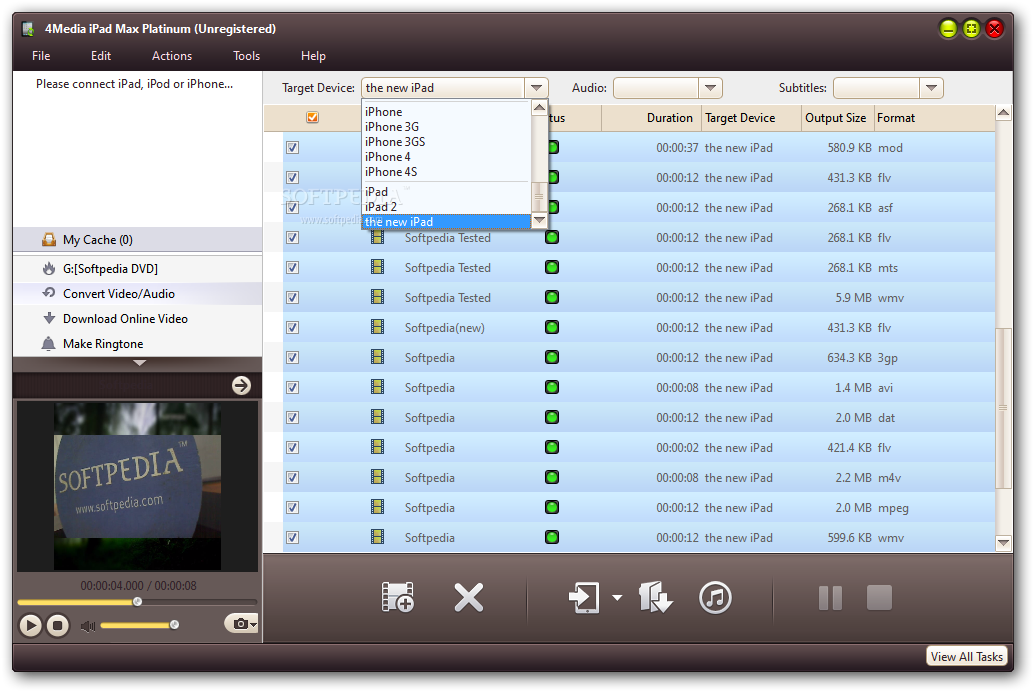This screenshot has height=692, width=1034.
Task: Click green status icon of the dat row
Action: pyautogui.click(x=552, y=418)
